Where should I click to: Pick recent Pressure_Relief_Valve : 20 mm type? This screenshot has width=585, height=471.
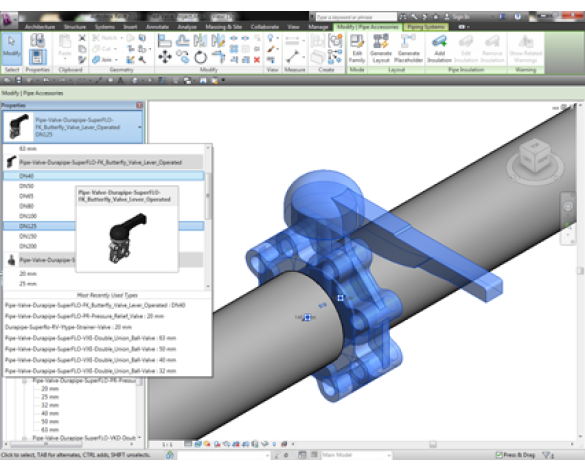(x=84, y=316)
